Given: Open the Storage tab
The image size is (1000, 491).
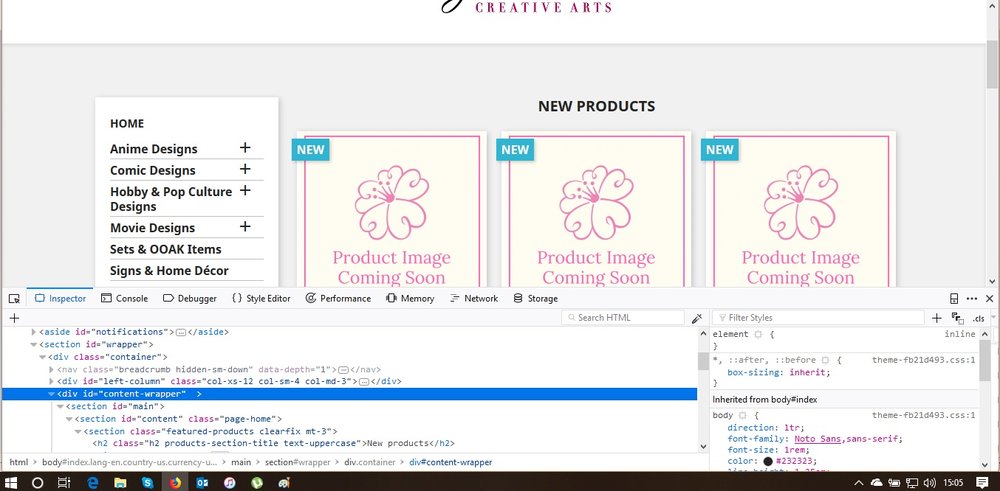Looking at the screenshot, I should click(536, 298).
